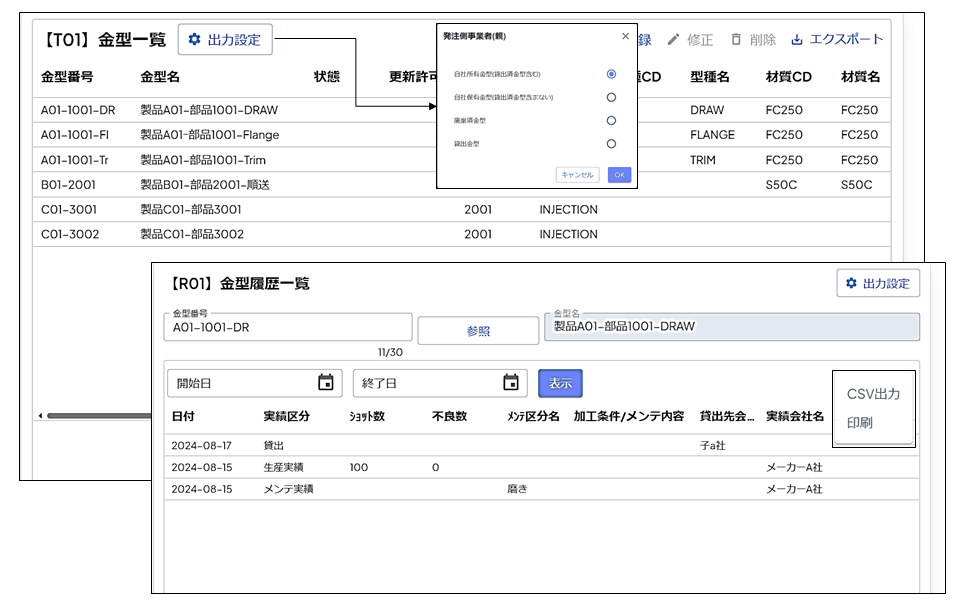Choose CSV出力 from the output menu
The image size is (962, 601).
click(873, 394)
